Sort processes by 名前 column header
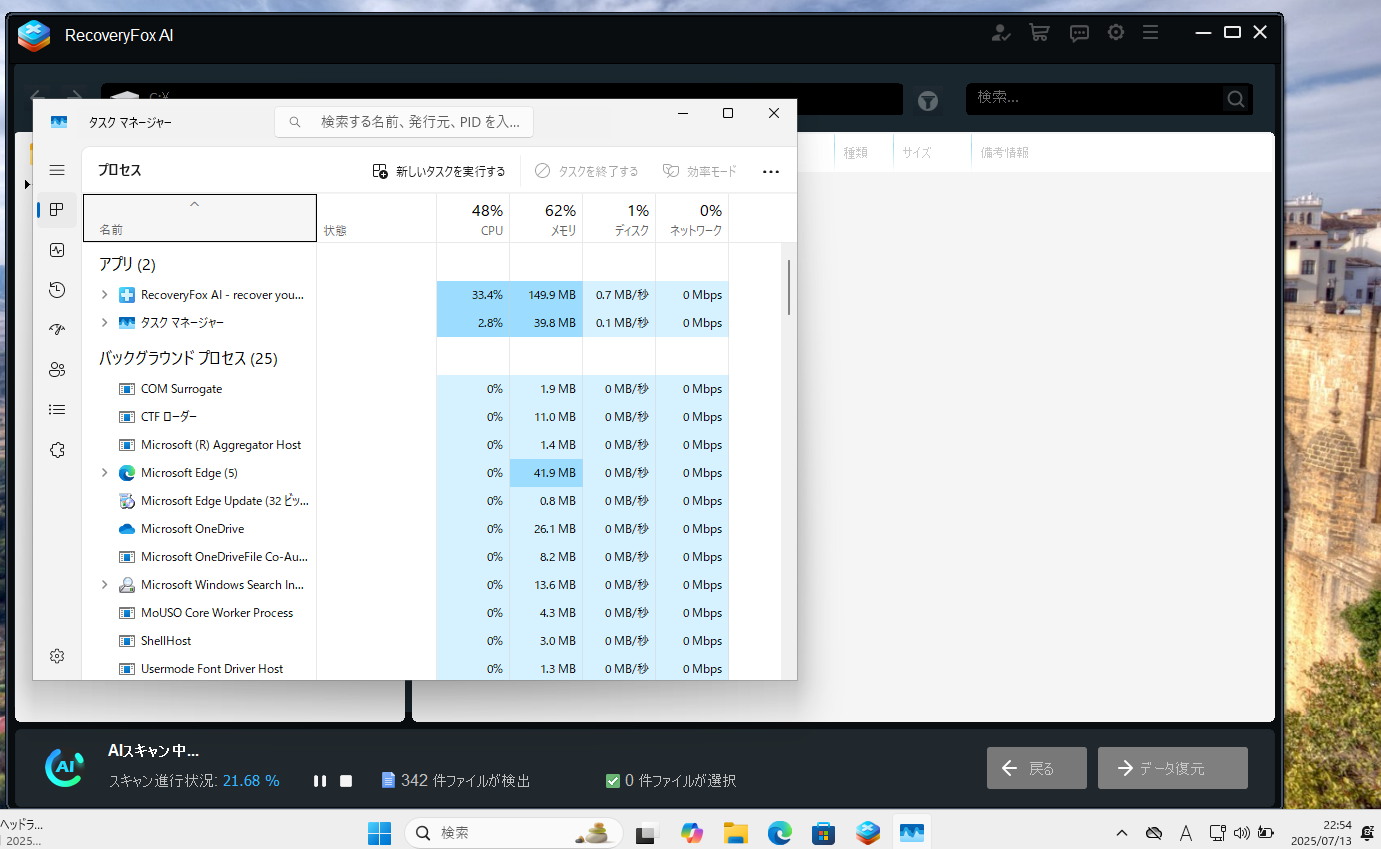This screenshot has height=849, width=1381. tap(199, 218)
